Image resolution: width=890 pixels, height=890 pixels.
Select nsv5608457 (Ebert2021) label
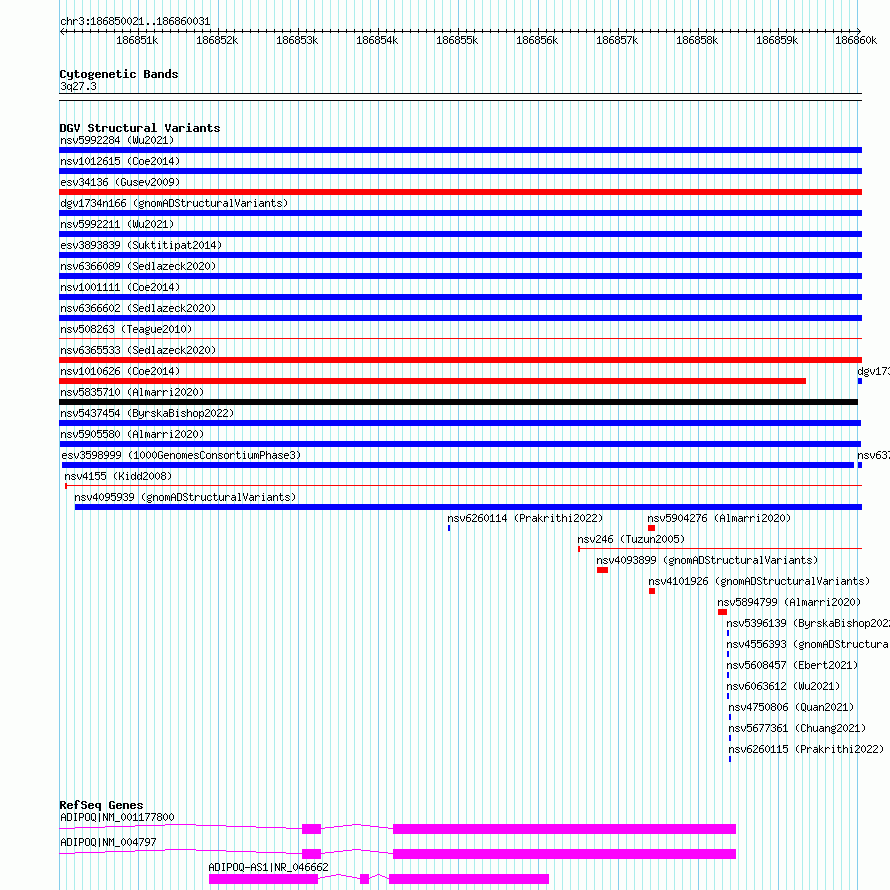792,665
